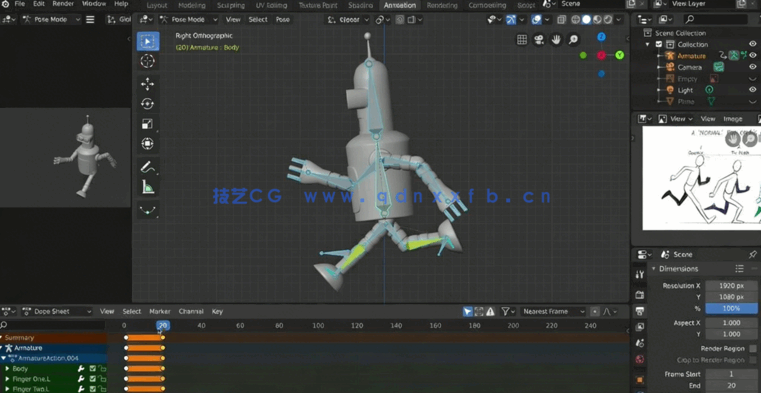This screenshot has height=393, width=761.
Task: Select the Transform tool
Action: pyautogui.click(x=148, y=144)
